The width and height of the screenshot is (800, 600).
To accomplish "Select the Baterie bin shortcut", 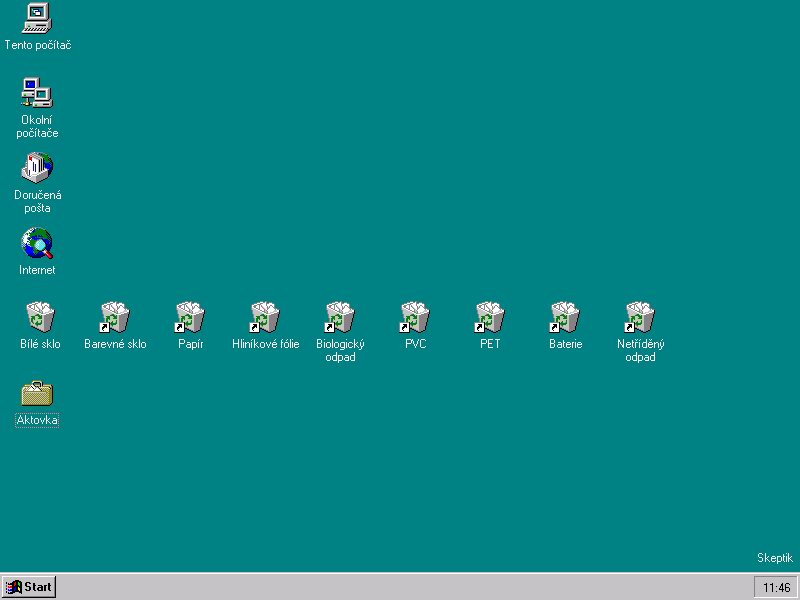I will pyautogui.click(x=565, y=317).
